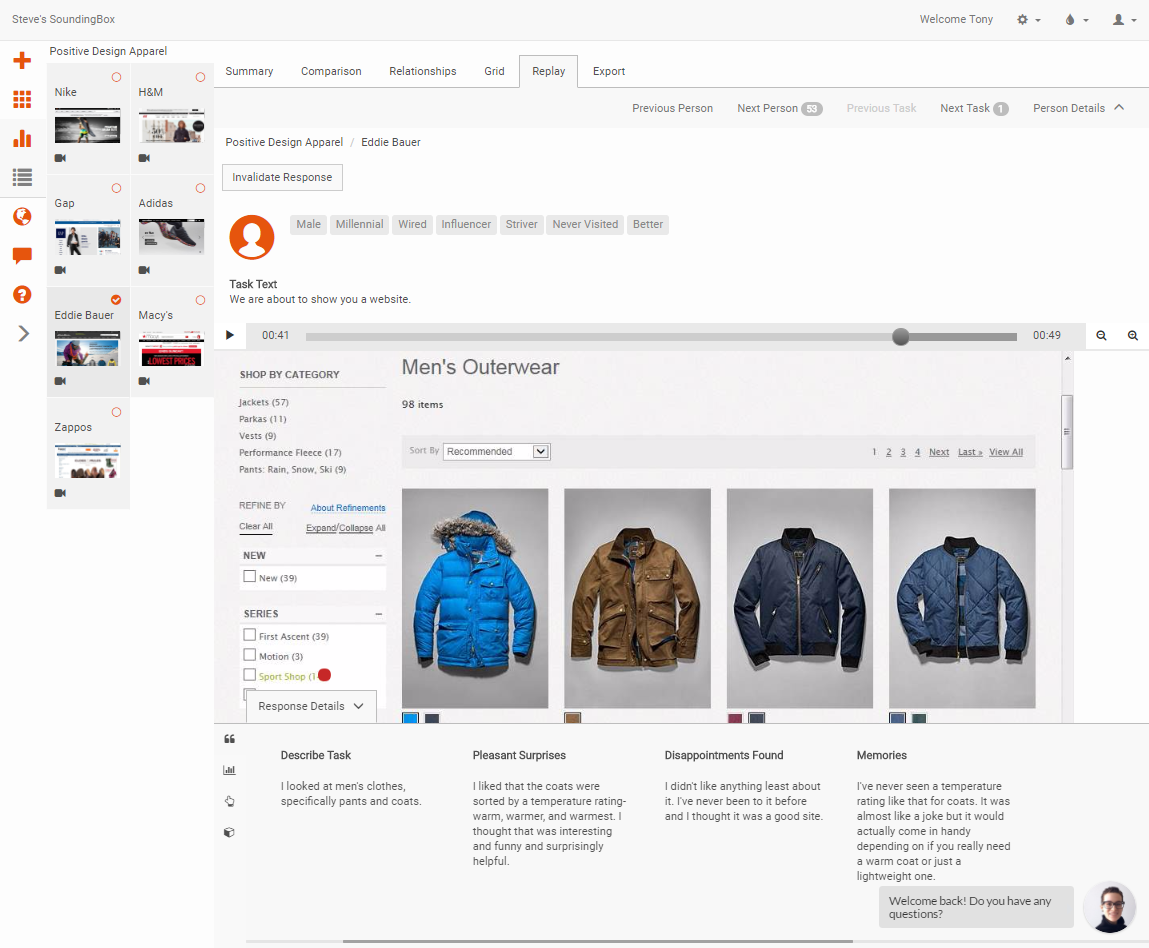Move the replay timeline slider handle
The image size is (1149, 948).
click(901, 336)
